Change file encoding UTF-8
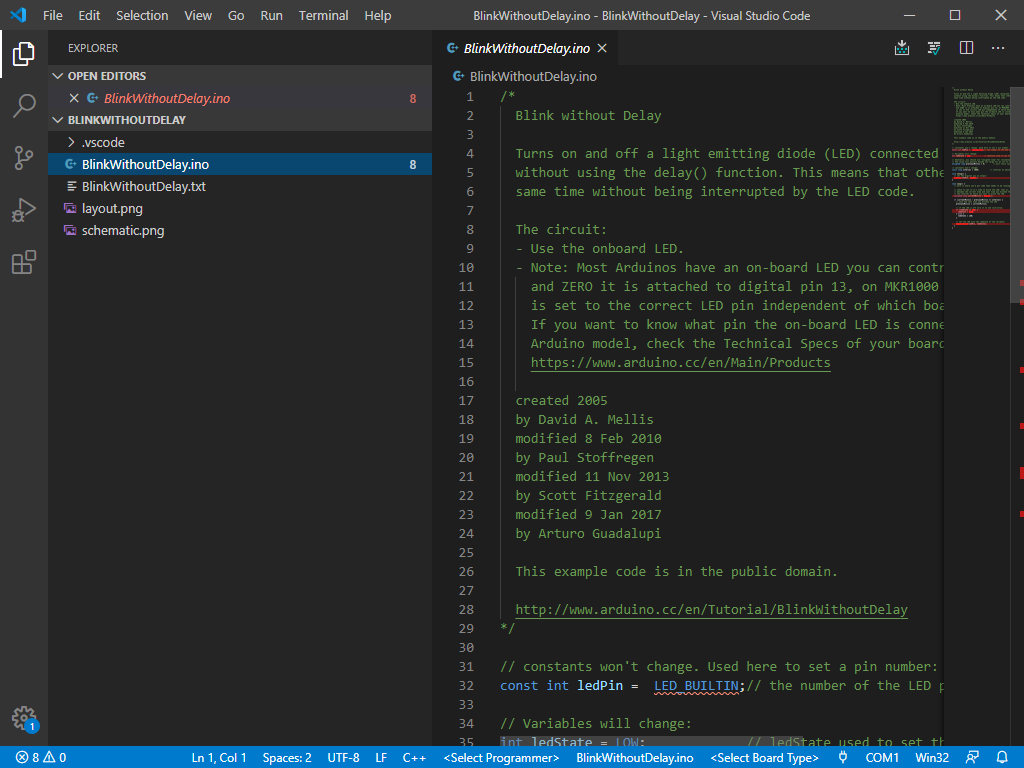 click(x=344, y=758)
